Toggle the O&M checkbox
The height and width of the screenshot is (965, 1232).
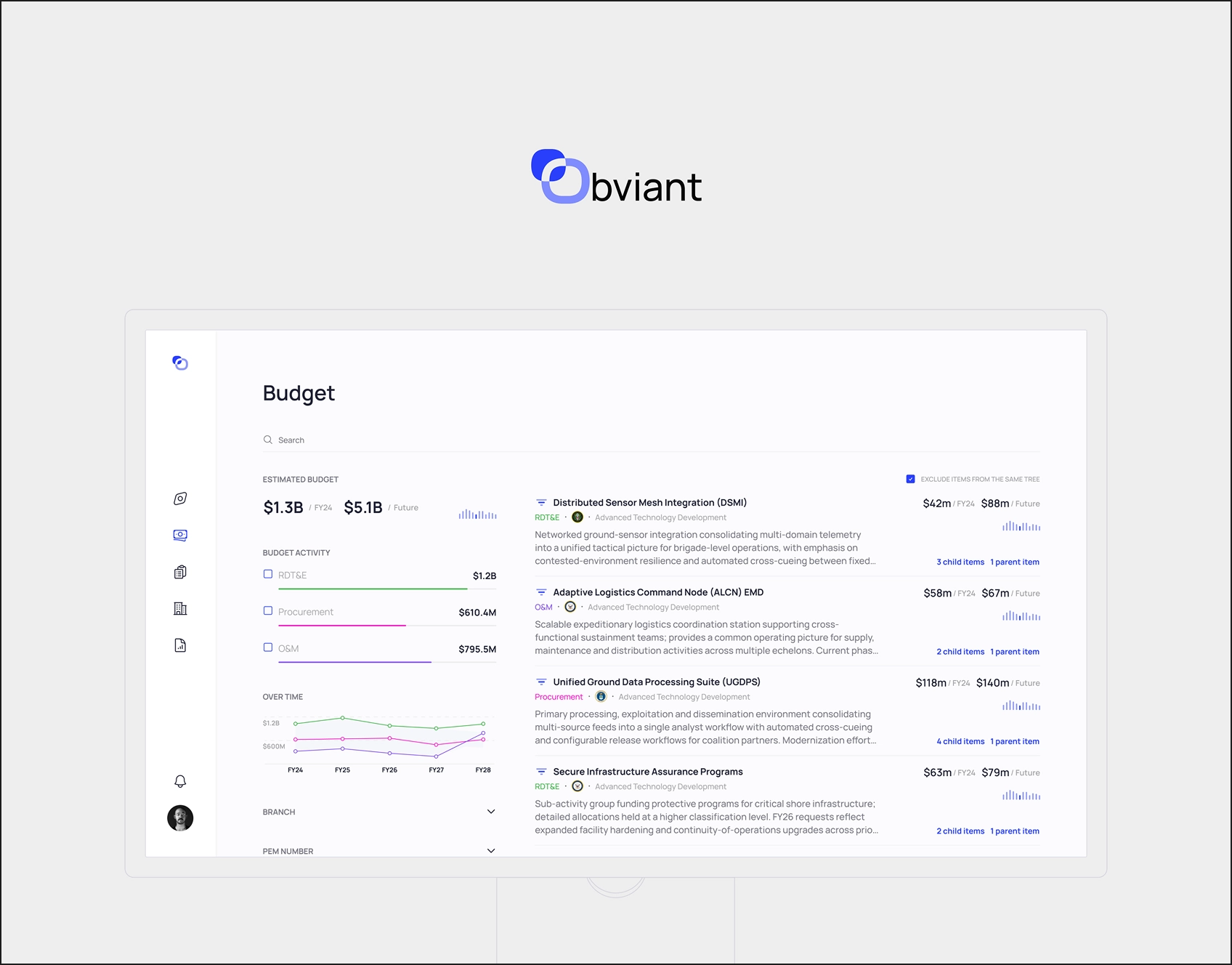(268, 647)
